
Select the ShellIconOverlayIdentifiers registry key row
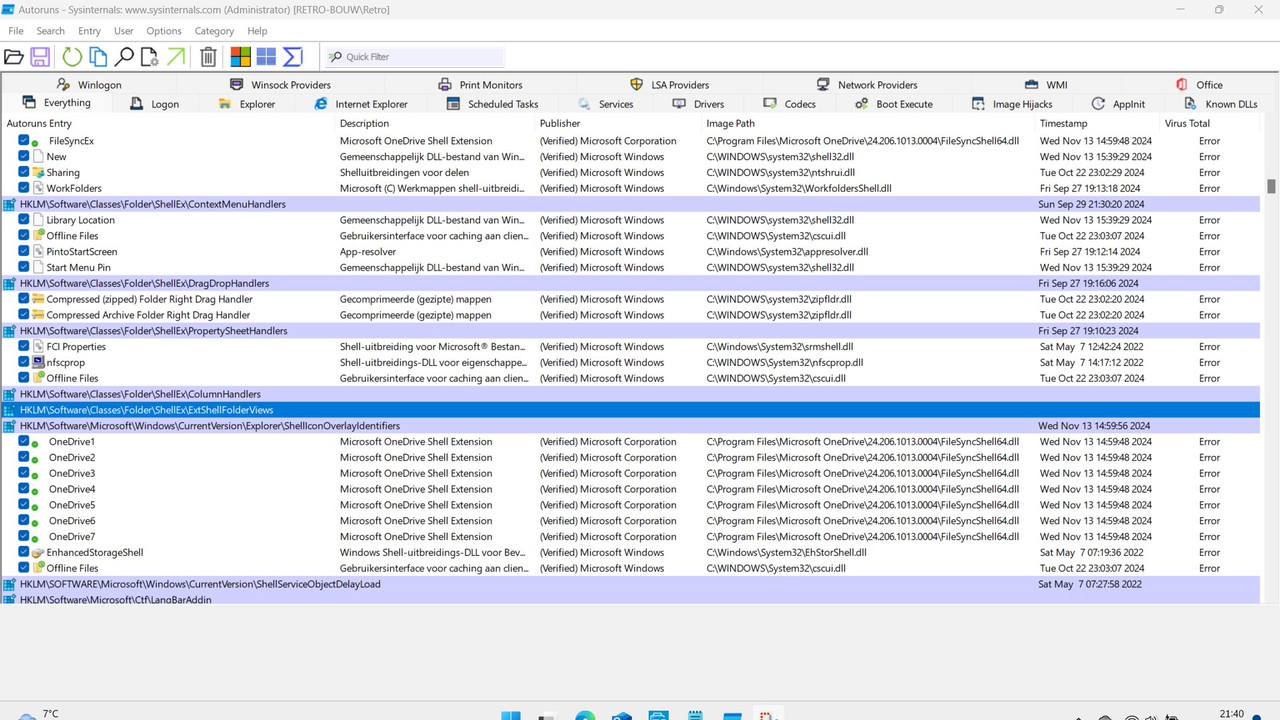pyautogui.click(x=632, y=426)
